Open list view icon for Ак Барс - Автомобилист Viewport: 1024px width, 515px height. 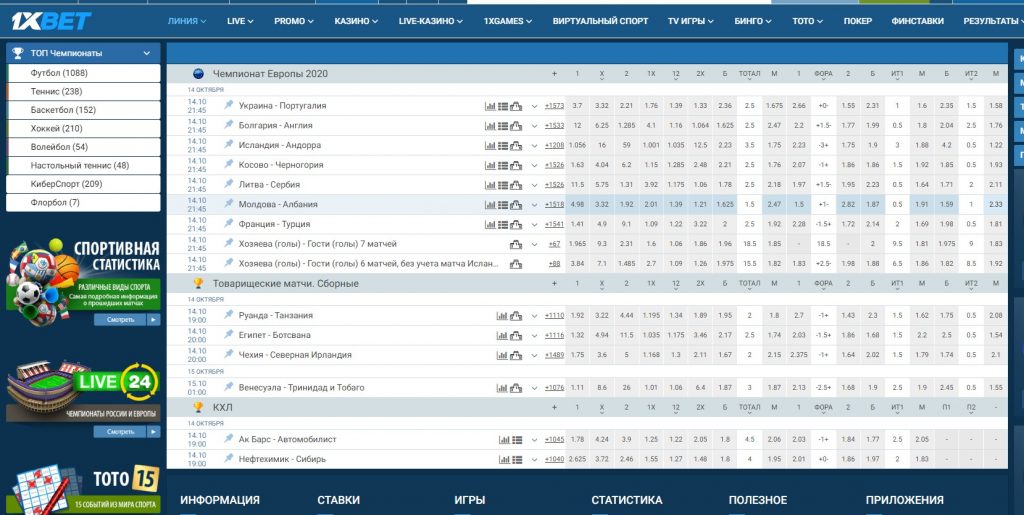pos(517,440)
